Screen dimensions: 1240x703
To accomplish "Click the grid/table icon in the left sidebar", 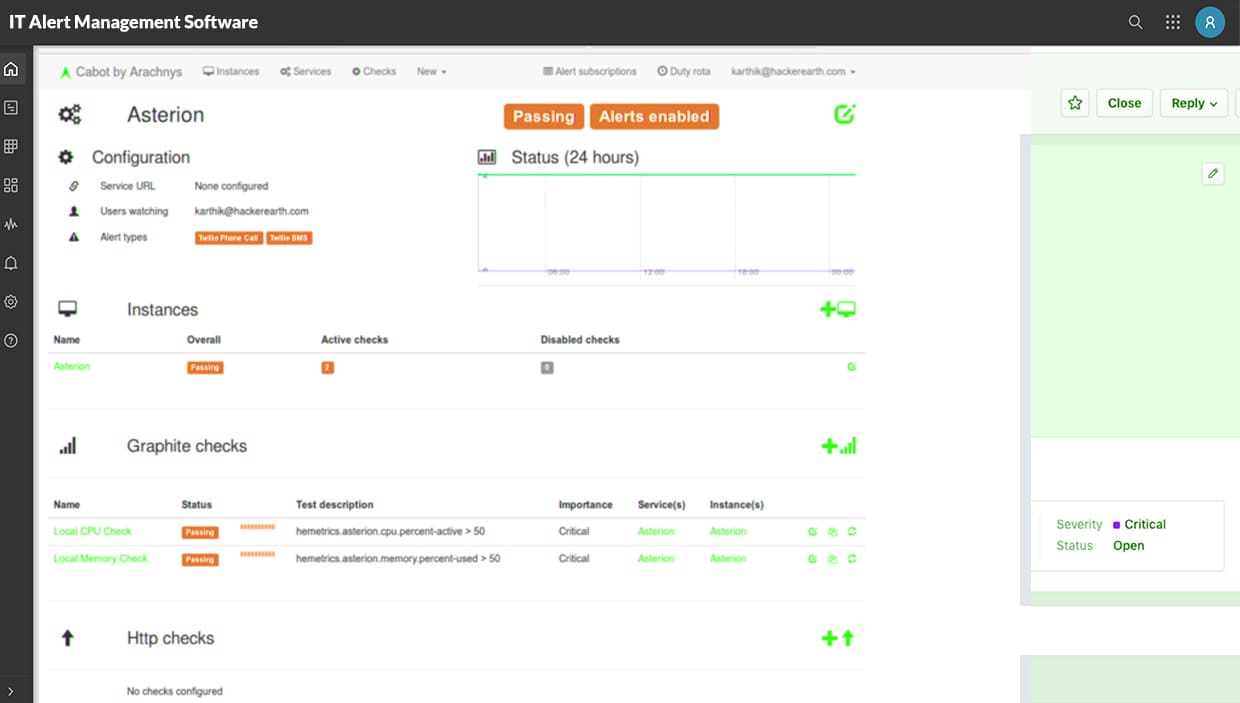I will (x=10, y=146).
